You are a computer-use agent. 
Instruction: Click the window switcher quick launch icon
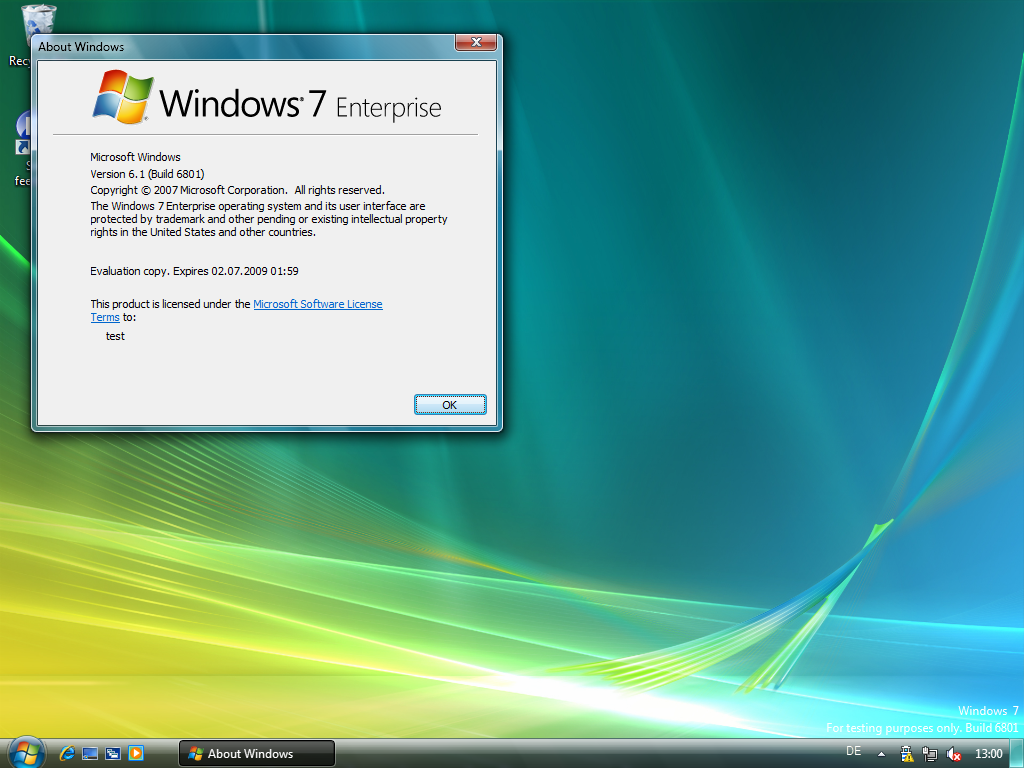[112, 753]
